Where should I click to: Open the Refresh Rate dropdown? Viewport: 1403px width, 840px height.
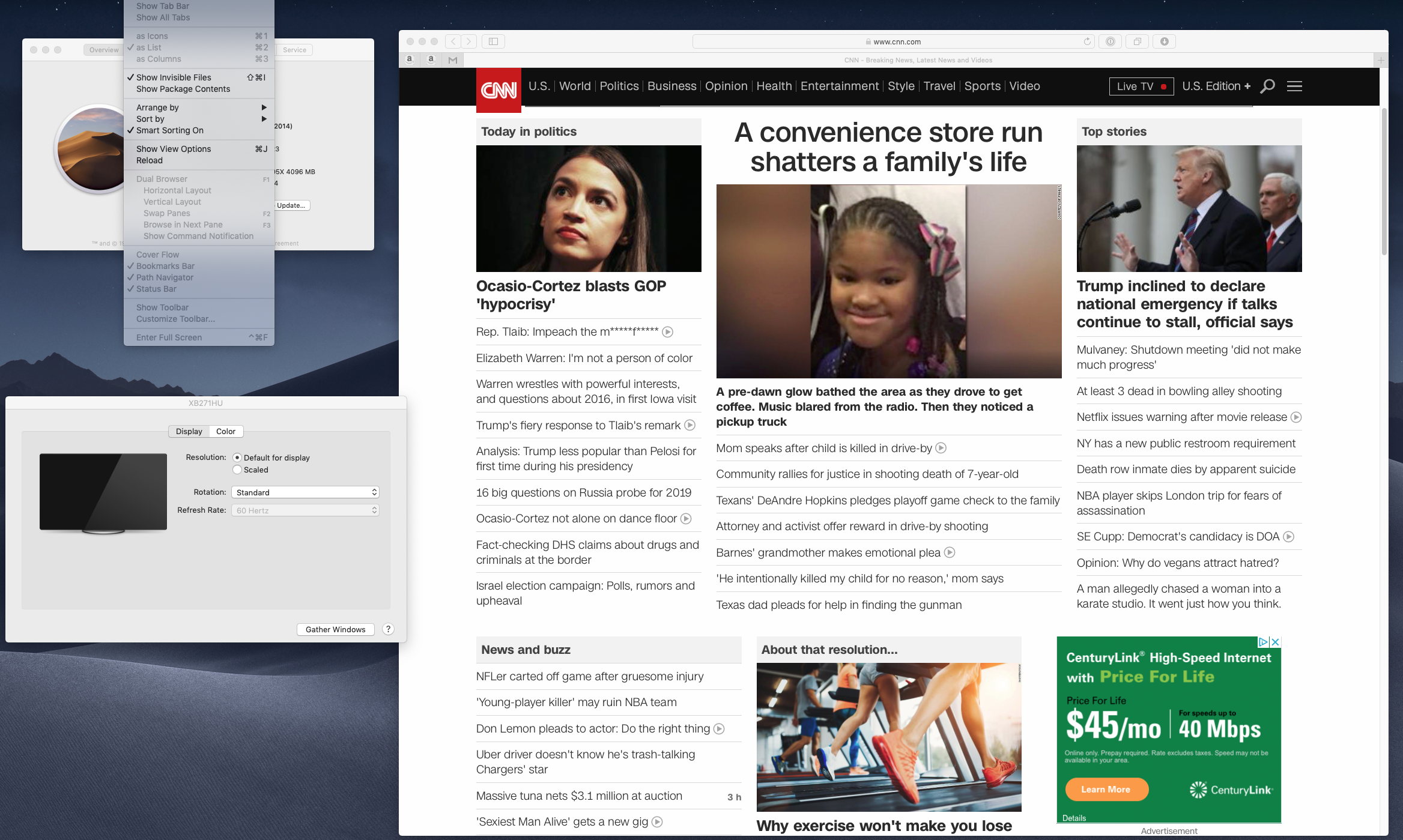tap(305, 510)
